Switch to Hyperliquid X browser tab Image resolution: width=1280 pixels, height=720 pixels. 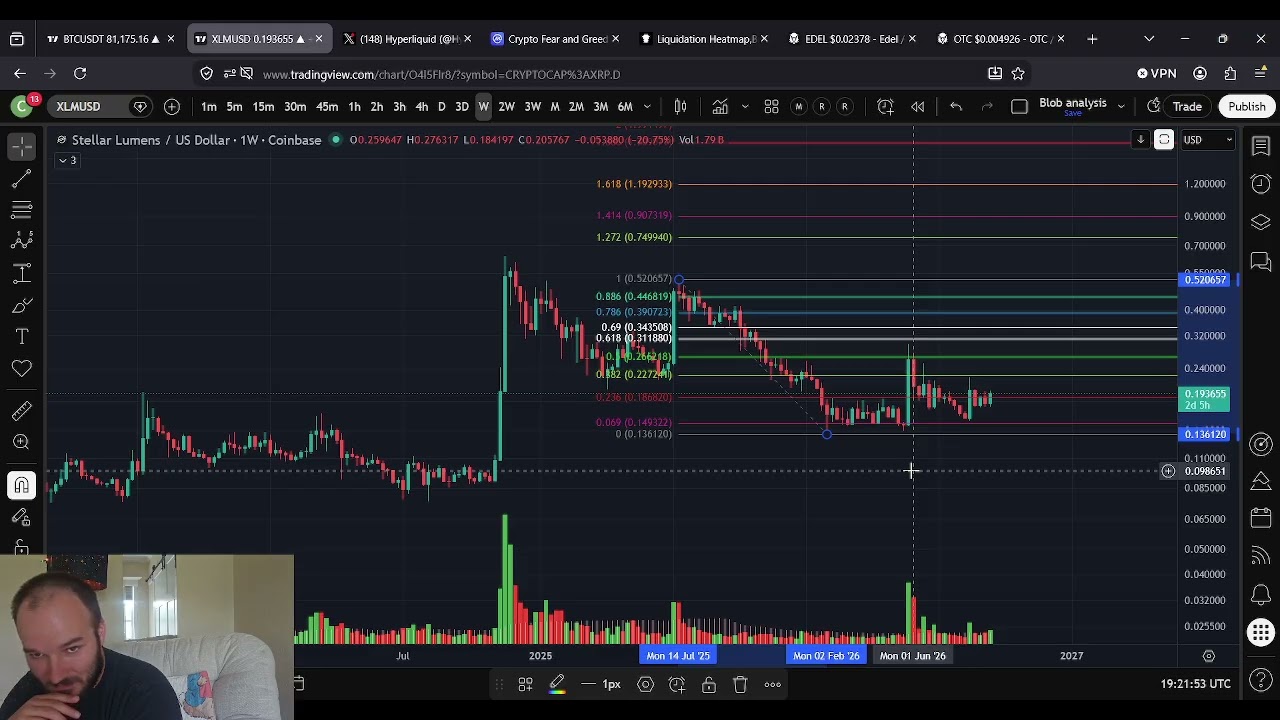tap(407, 39)
